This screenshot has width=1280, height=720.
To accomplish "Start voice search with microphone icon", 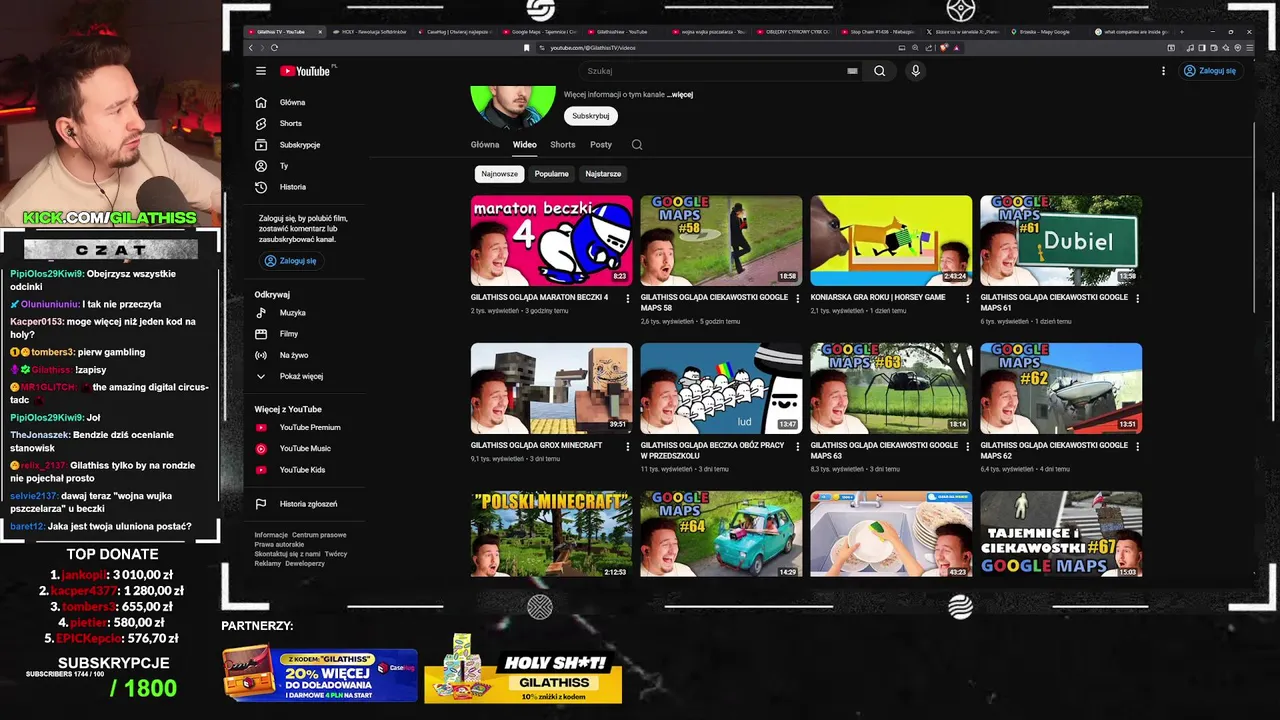I will (915, 71).
